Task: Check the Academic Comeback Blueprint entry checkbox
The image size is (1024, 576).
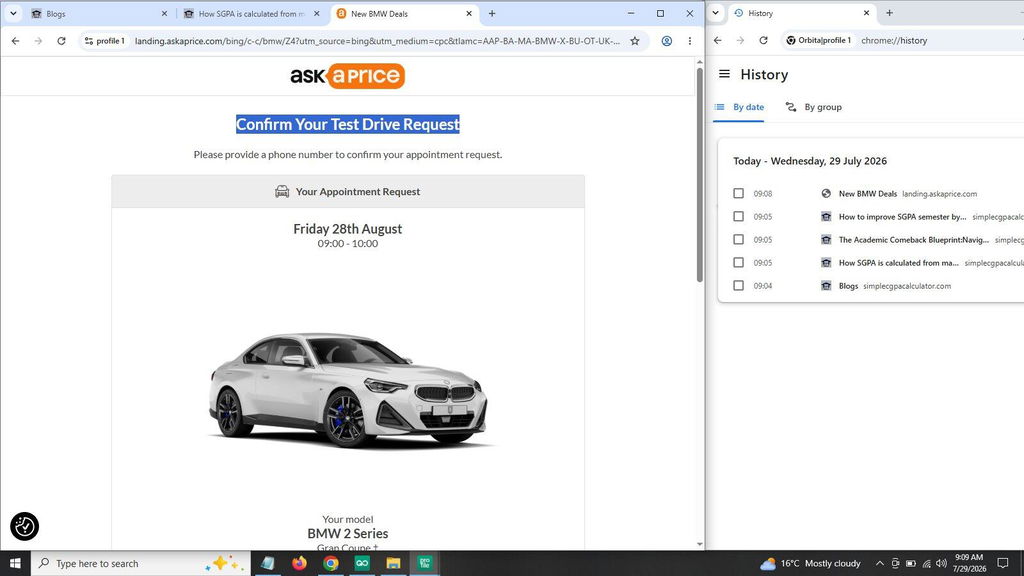Action: (x=738, y=240)
